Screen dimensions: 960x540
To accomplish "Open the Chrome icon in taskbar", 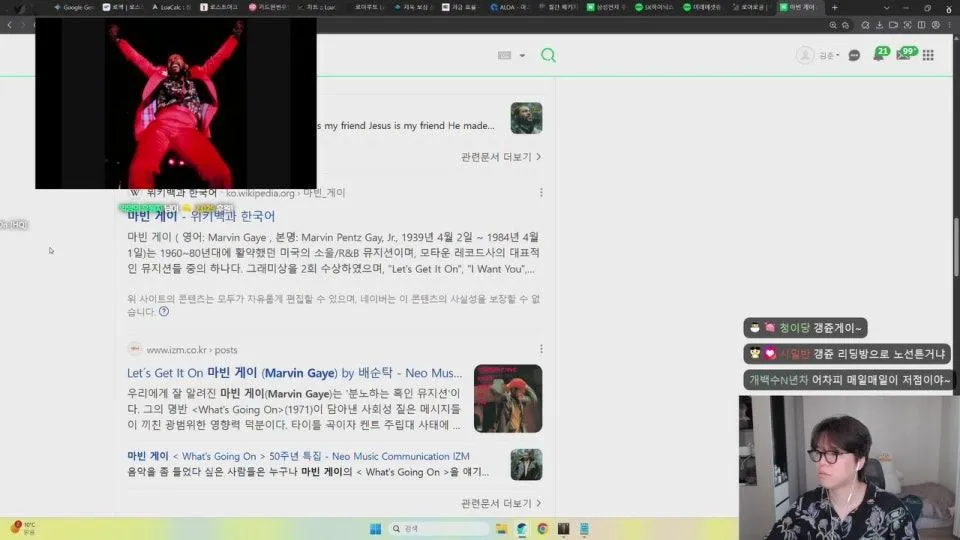I will [542, 528].
